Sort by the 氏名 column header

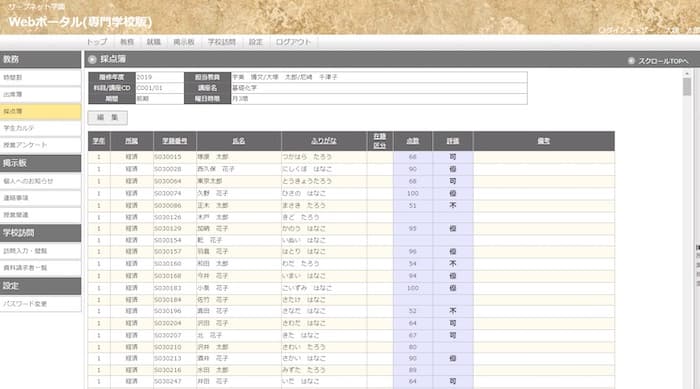coord(239,141)
